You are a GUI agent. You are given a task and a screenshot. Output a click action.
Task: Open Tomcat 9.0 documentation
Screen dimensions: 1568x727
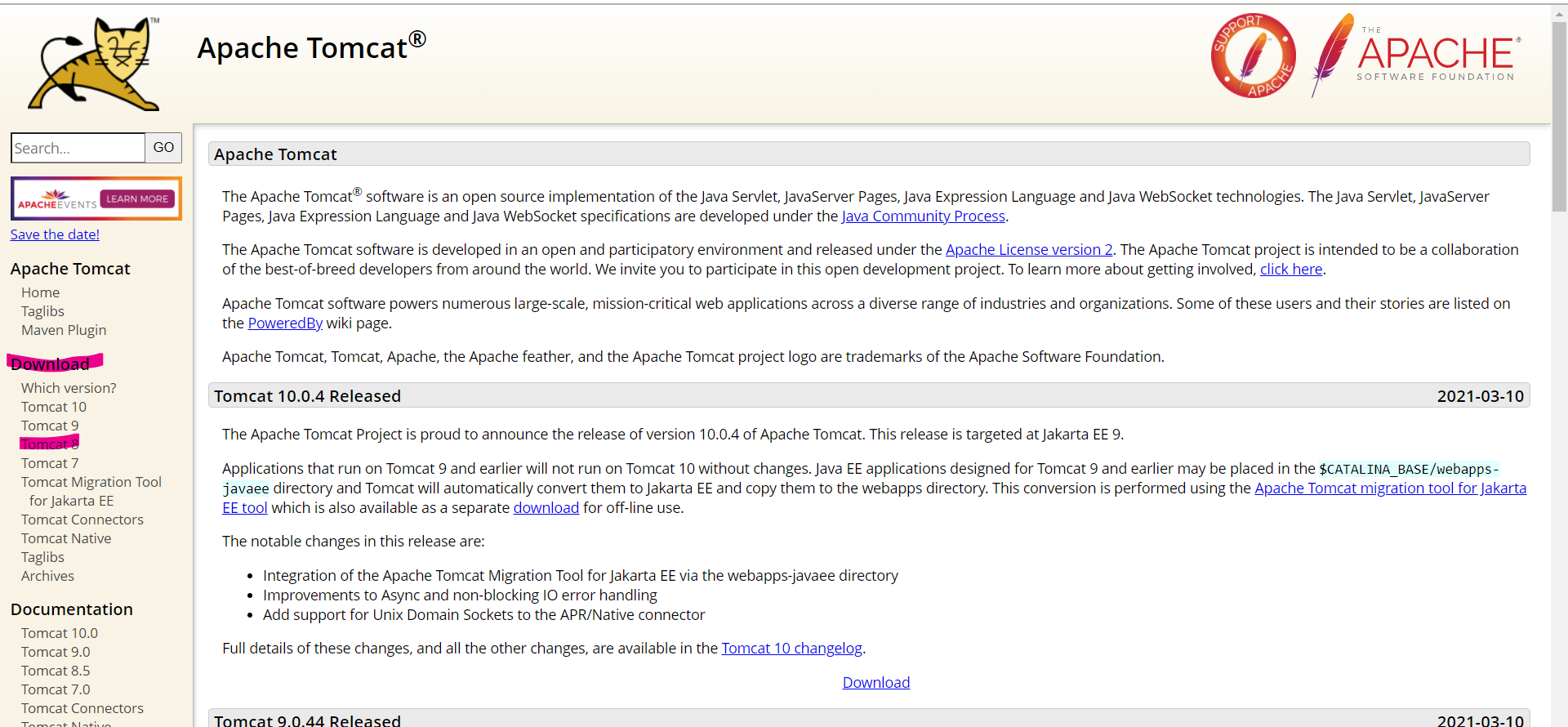point(56,652)
